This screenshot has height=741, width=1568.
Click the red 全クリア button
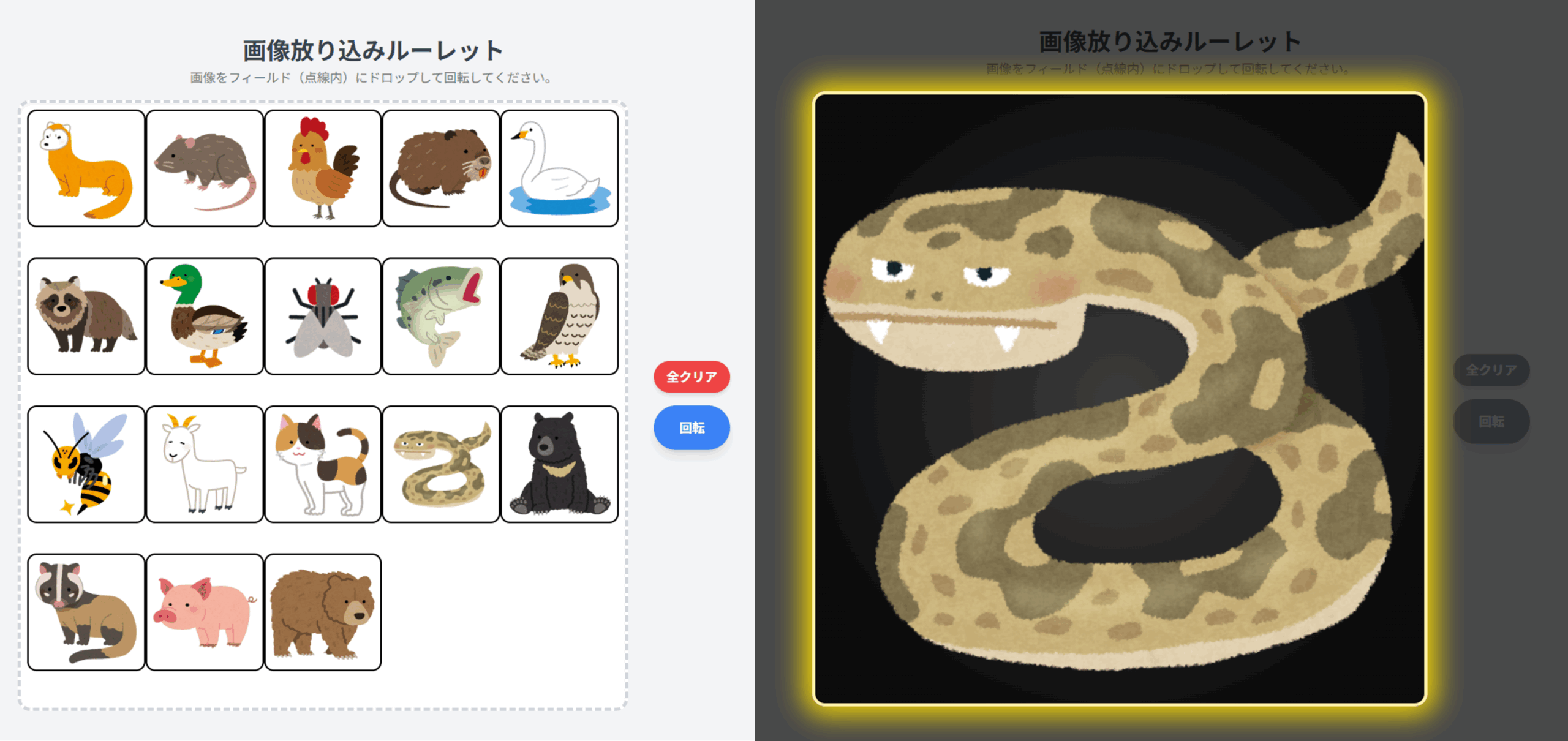click(x=692, y=377)
